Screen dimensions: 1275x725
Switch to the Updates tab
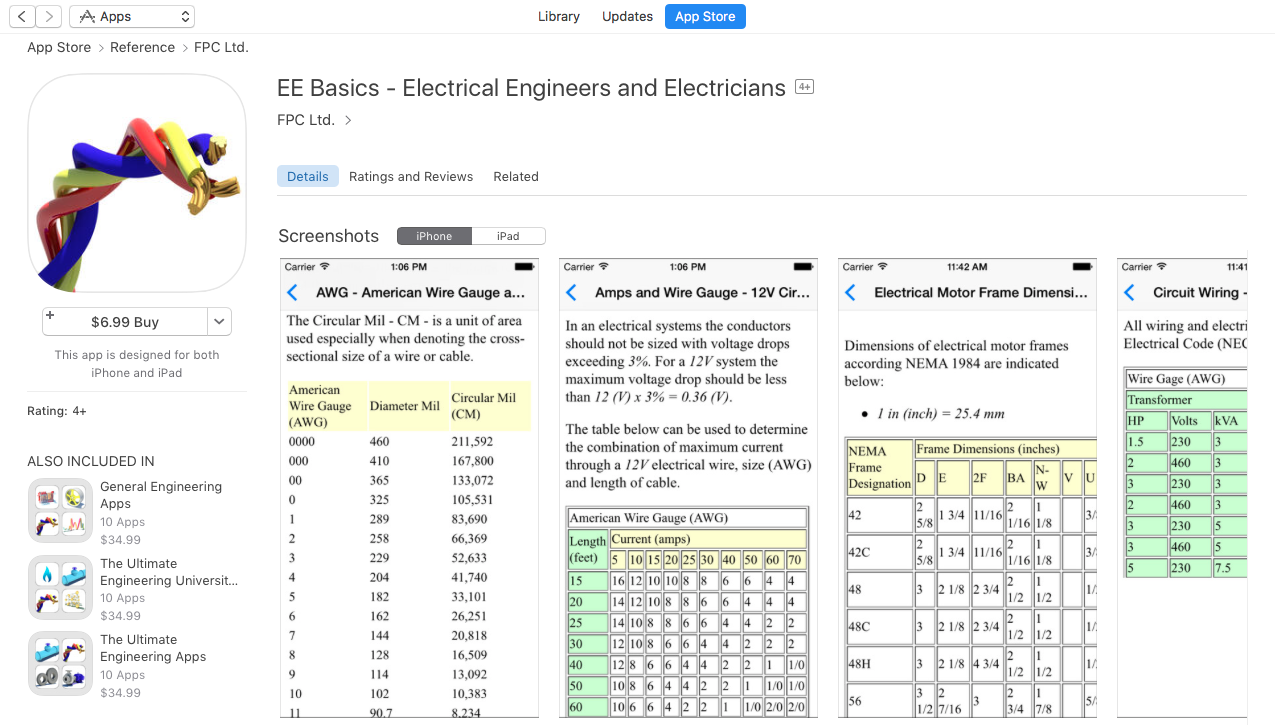627,16
